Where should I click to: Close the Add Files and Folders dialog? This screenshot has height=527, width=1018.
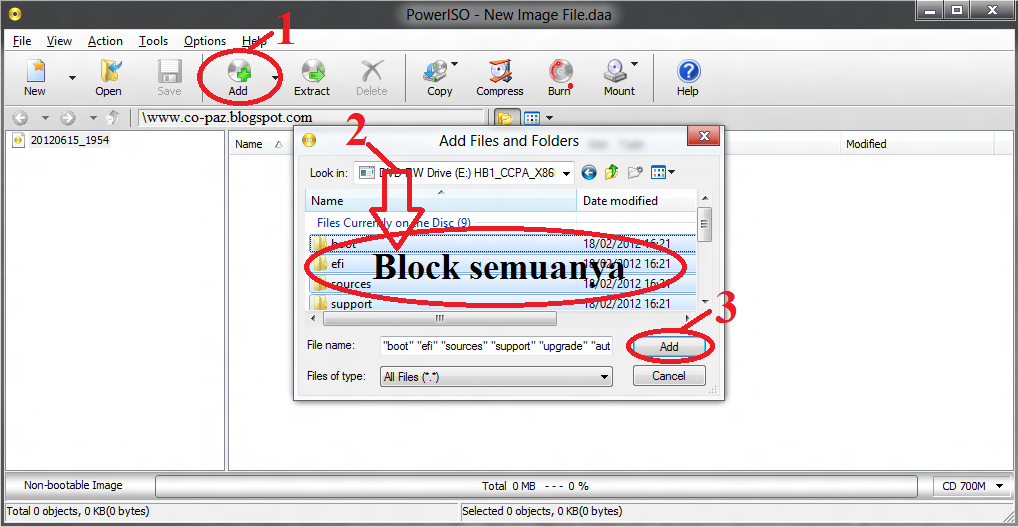[x=703, y=137]
